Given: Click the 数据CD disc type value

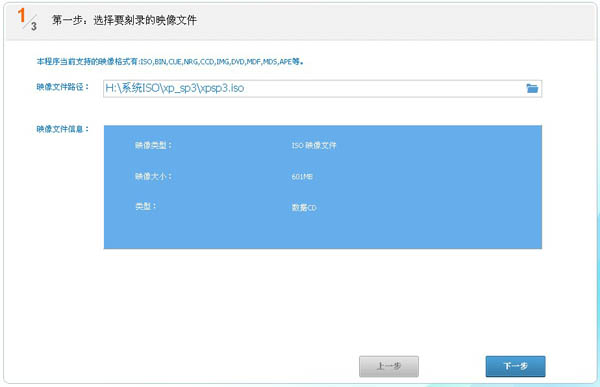Looking at the screenshot, I should (304, 207).
